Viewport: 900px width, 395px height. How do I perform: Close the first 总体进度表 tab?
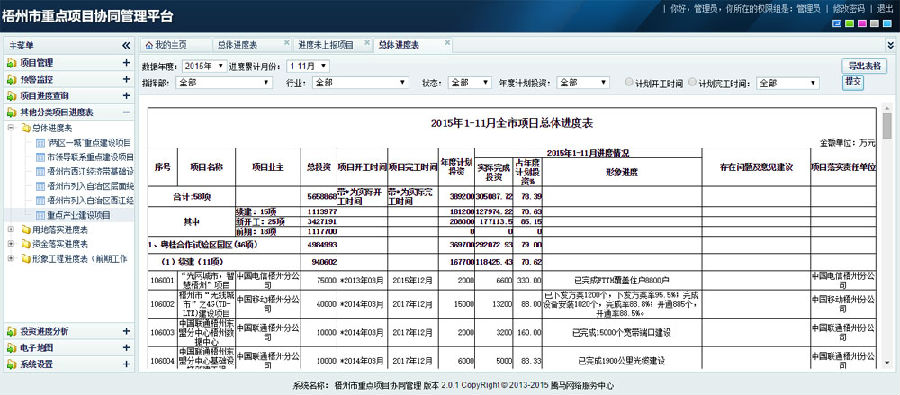286,43
